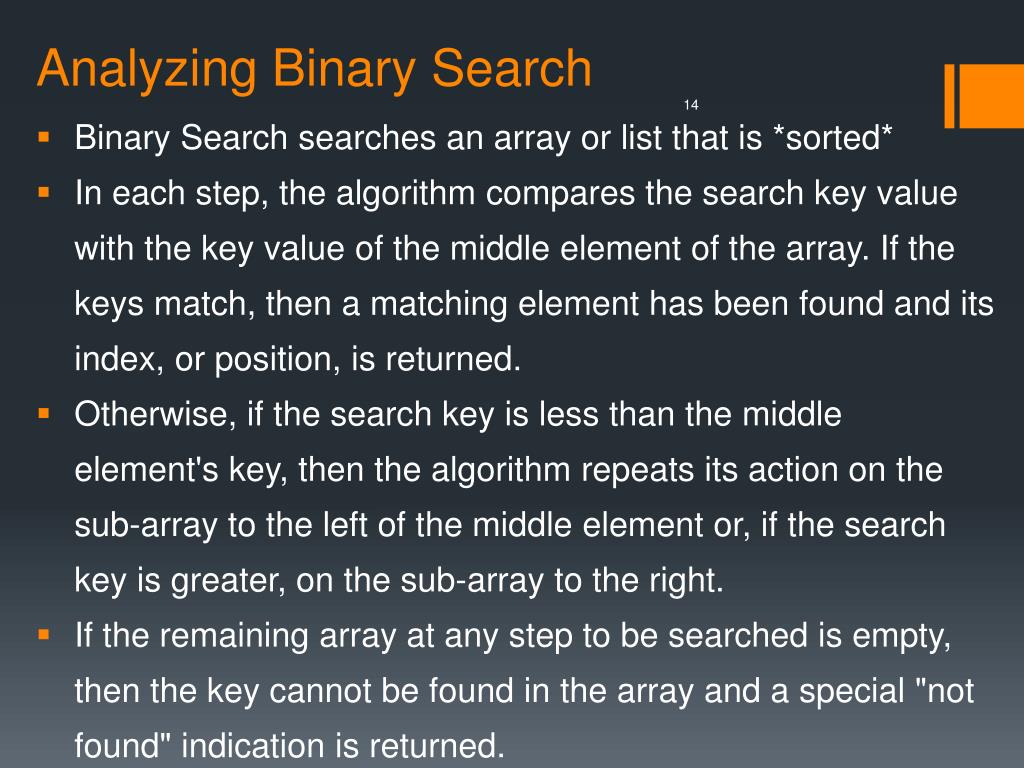
Task: Click the line starting "If the remaining array"
Action: [513, 636]
